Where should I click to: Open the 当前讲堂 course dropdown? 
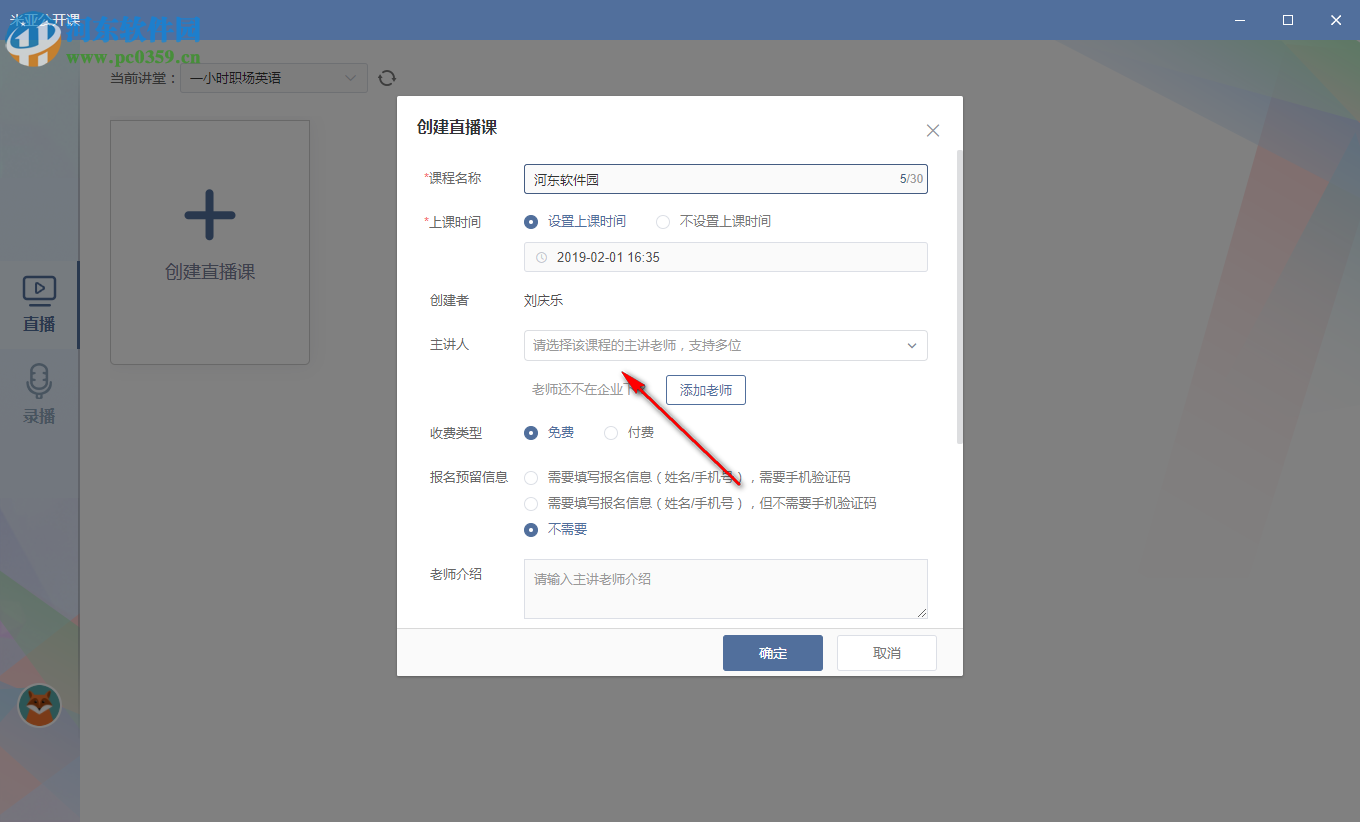pos(273,77)
